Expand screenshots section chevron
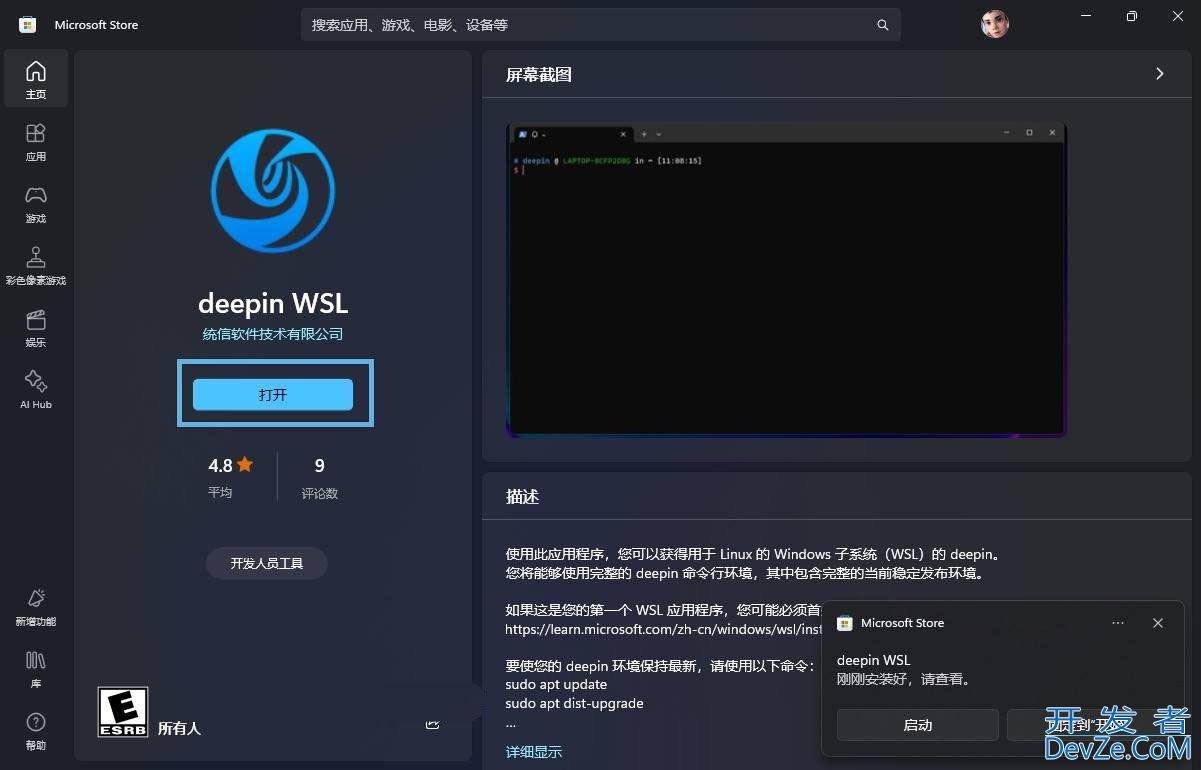Image resolution: width=1201 pixels, height=770 pixels. tap(1160, 74)
